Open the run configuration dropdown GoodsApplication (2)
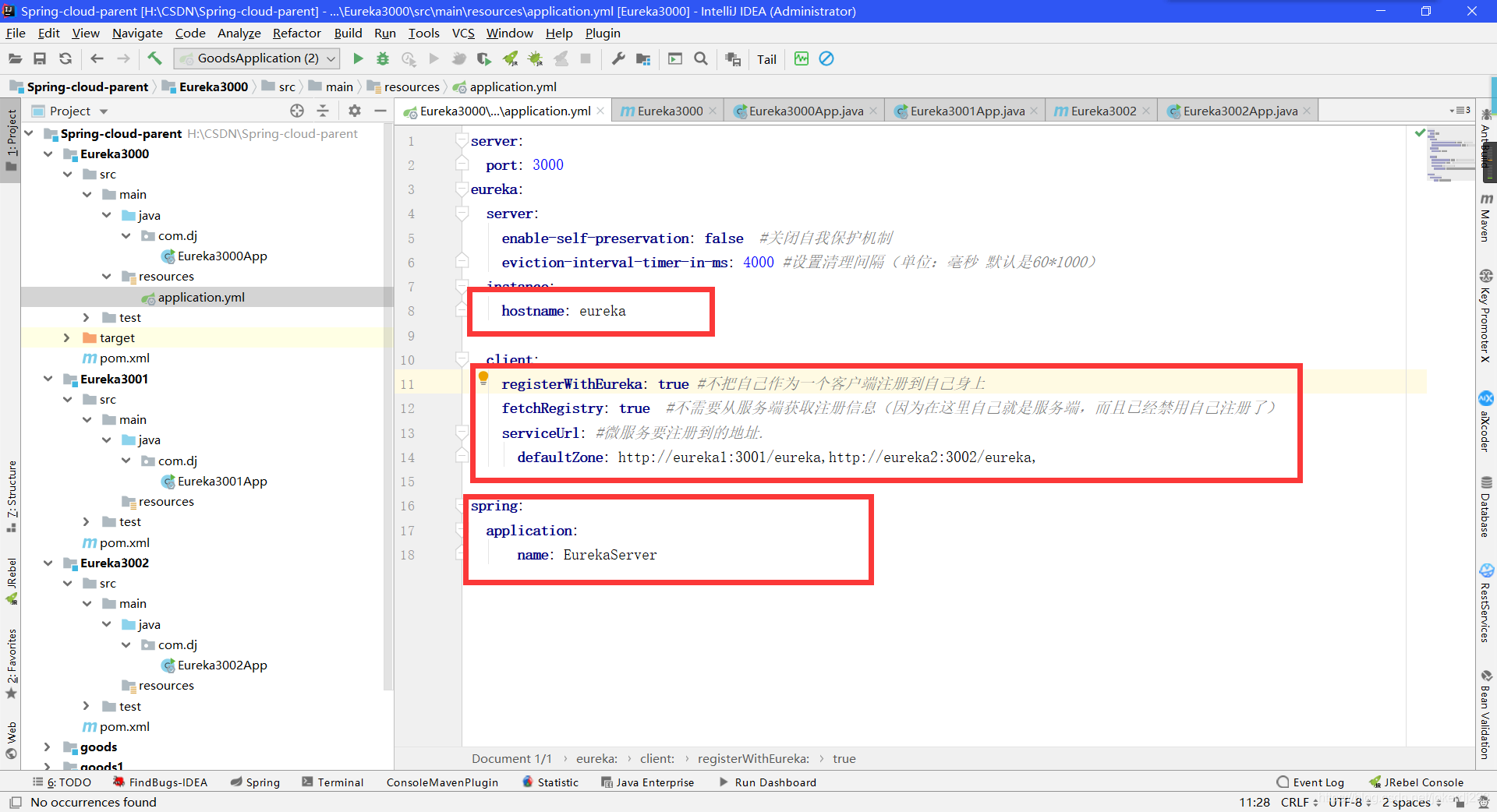 coord(257,58)
